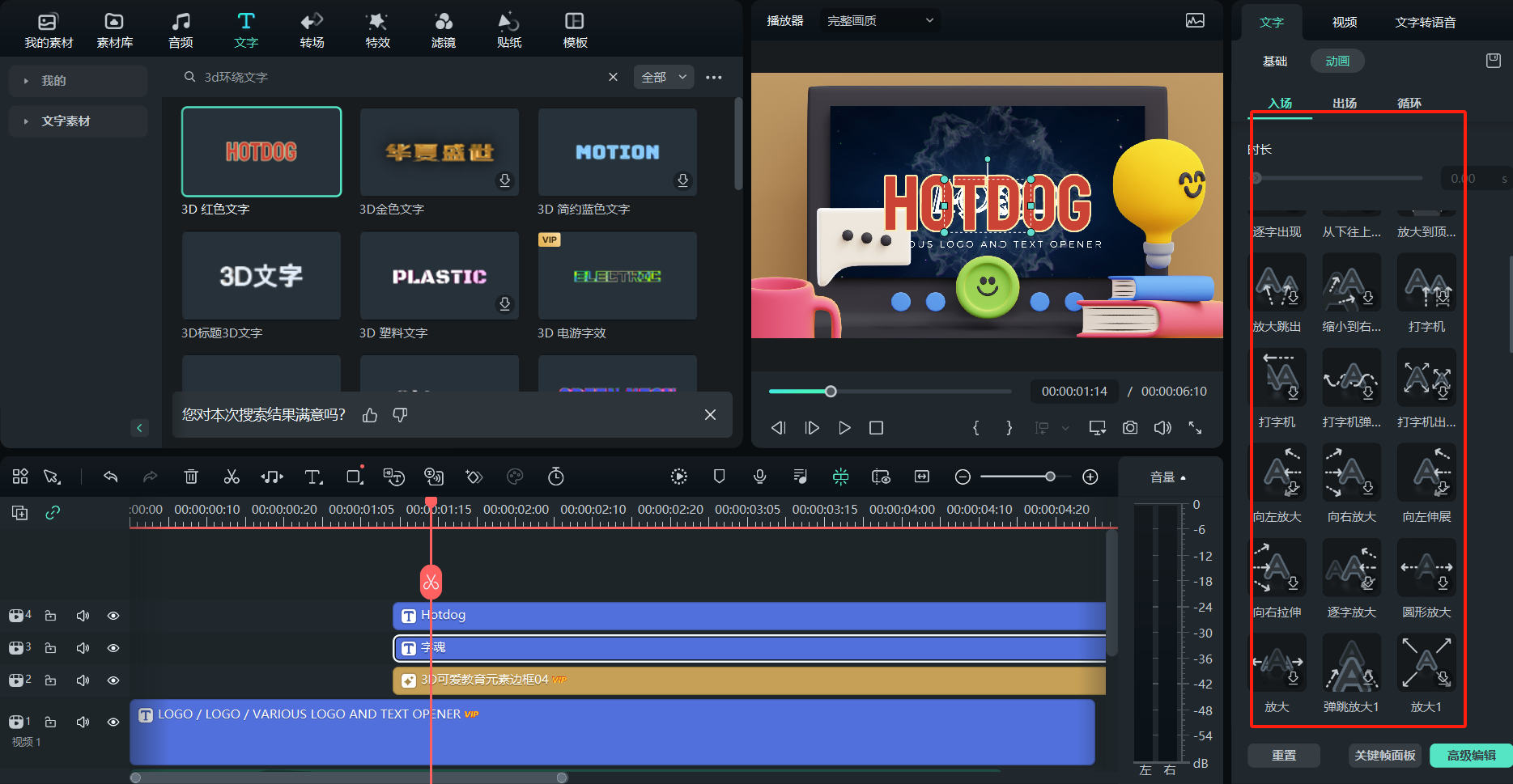
Task: Open the 全部 filter dropdown
Action: click(663, 78)
